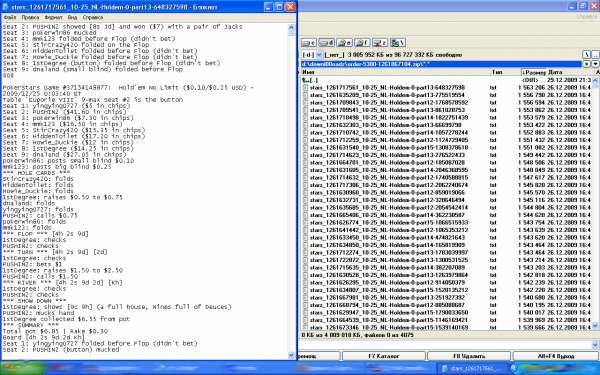The height and width of the screenshot is (375, 600).
Task: Click the Total Commander command line field
Action: pos(445,345)
